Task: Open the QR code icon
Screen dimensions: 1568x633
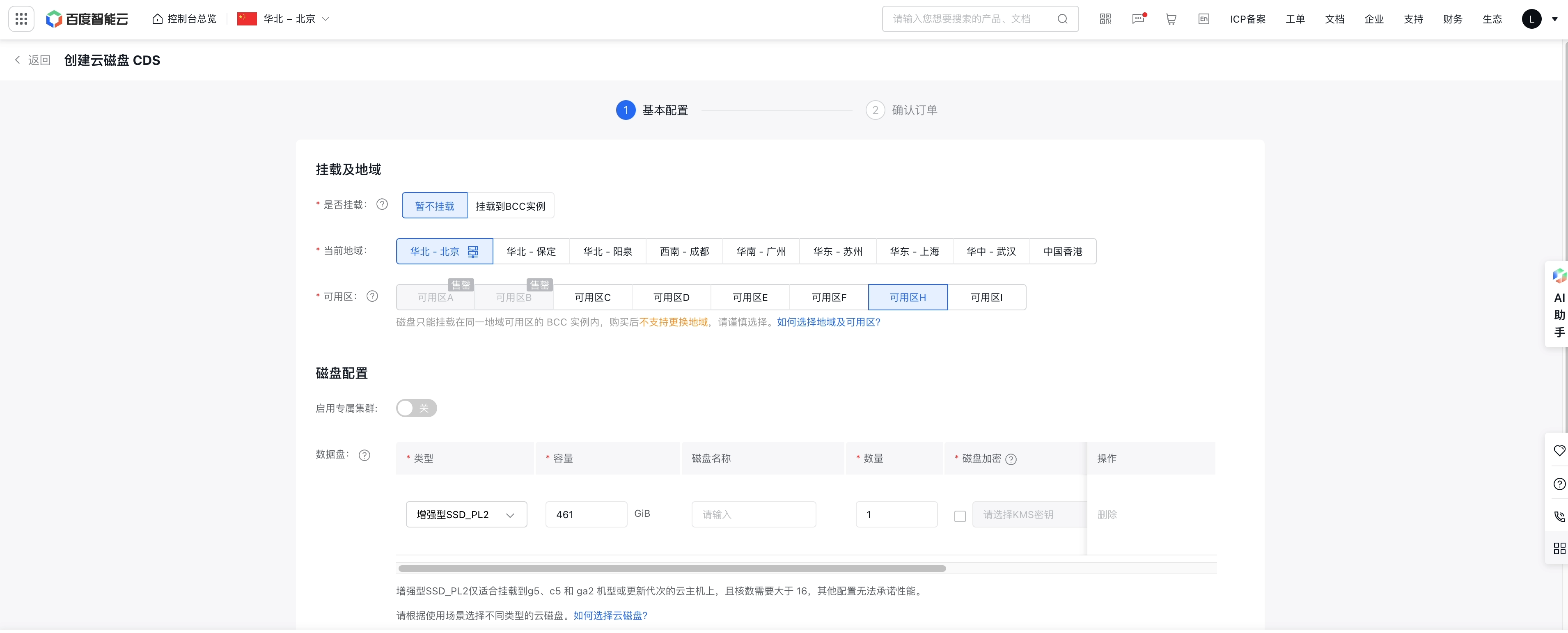Action: click(x=1105, y=19)
